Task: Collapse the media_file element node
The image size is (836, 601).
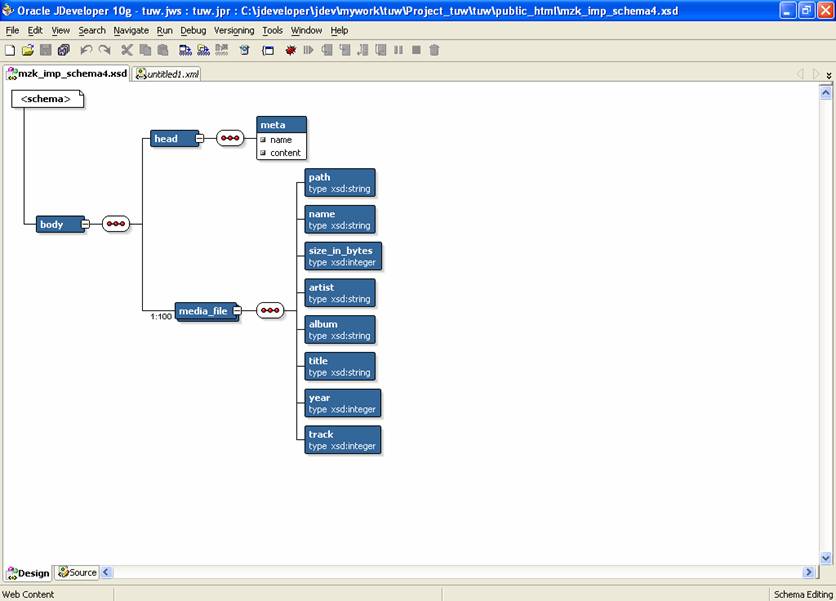Action: click(237, 311)
